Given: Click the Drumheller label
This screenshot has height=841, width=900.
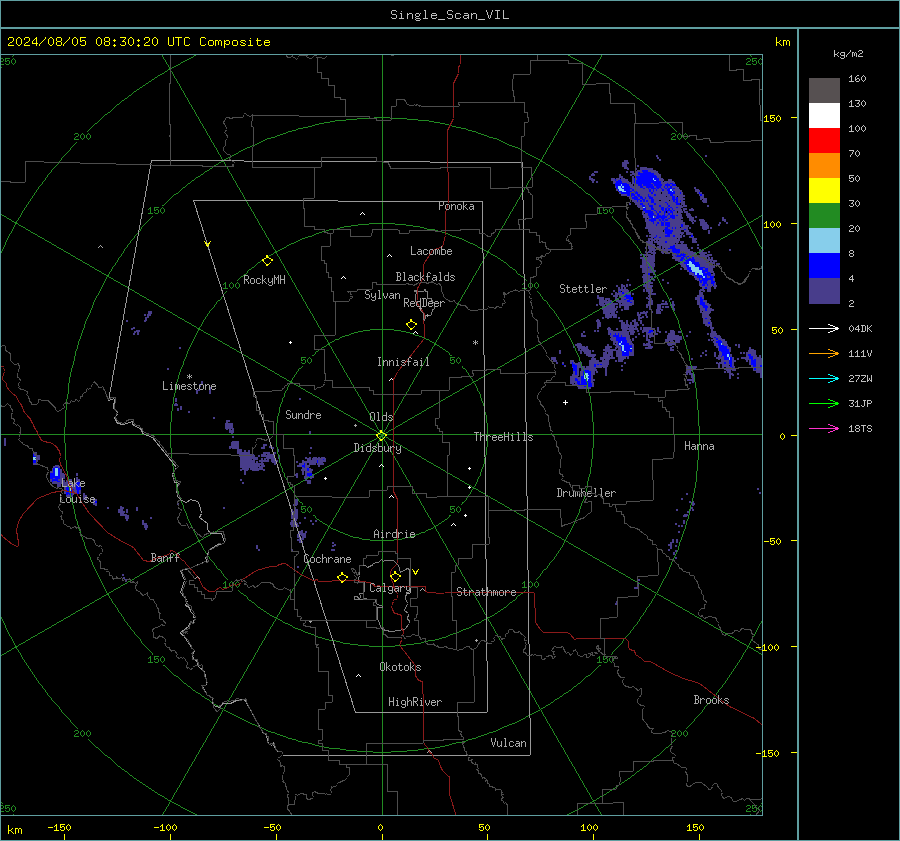Looking at the screenshot, I should 586,493.
